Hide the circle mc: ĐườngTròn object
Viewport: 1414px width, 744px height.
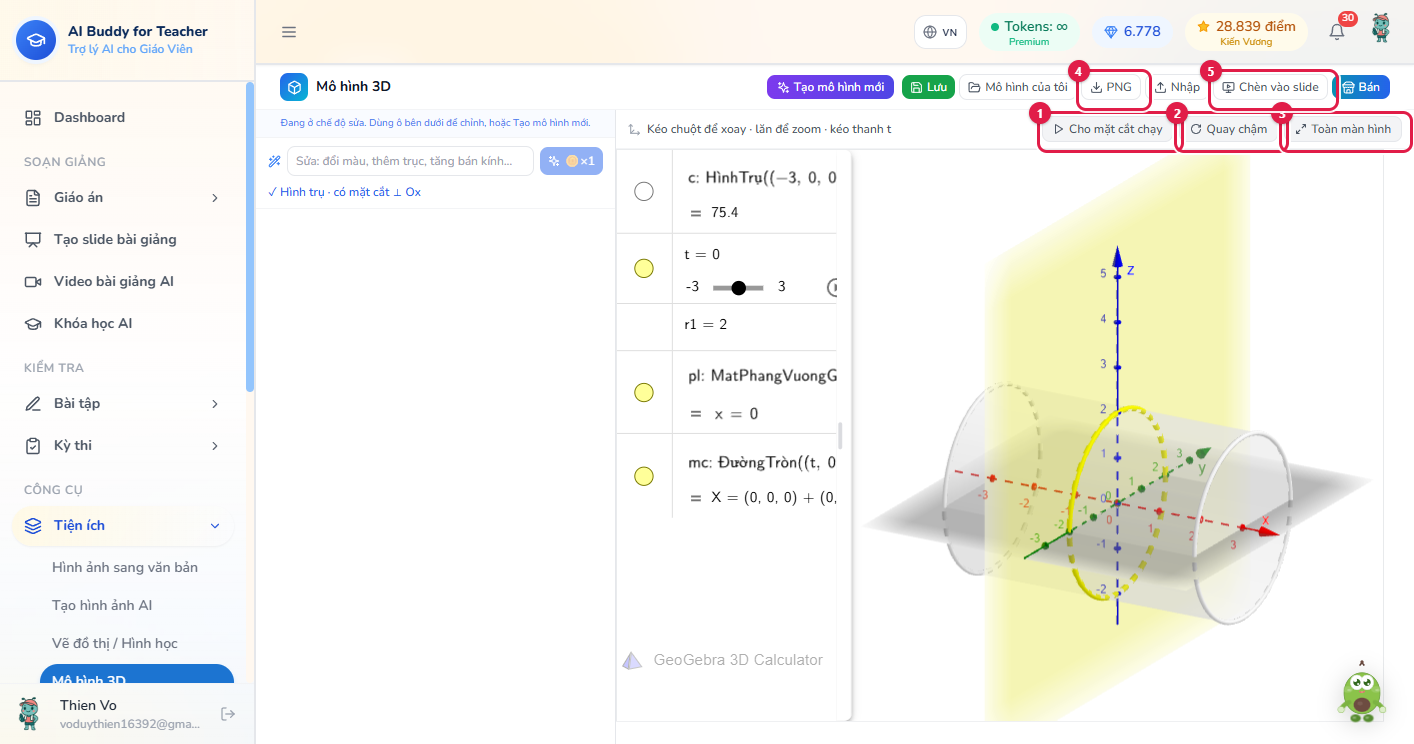coord(644,476)
